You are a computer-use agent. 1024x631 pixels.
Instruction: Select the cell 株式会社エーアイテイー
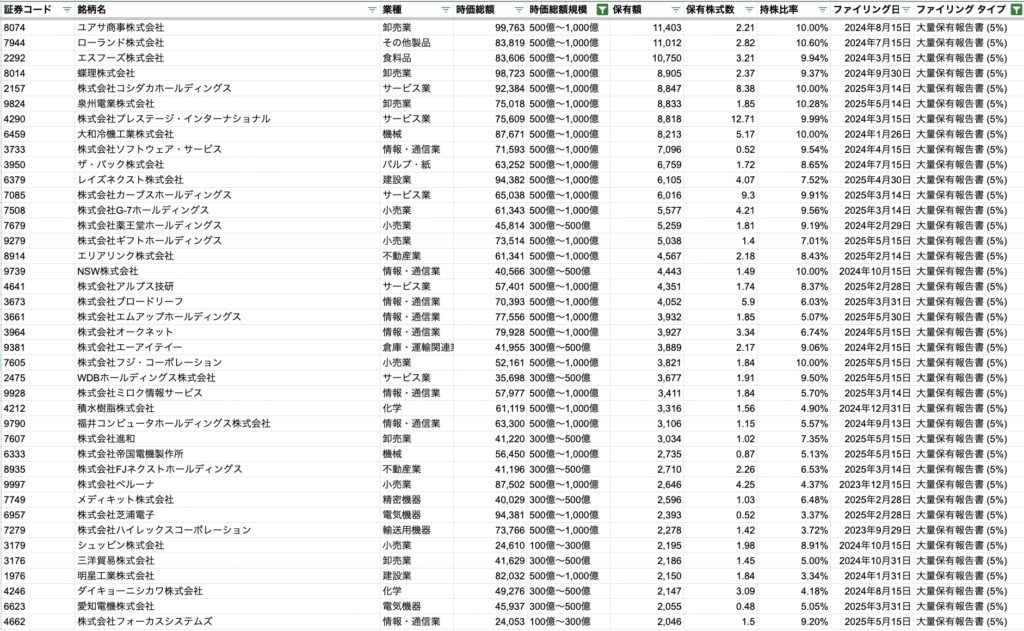(x=227, y=348)
